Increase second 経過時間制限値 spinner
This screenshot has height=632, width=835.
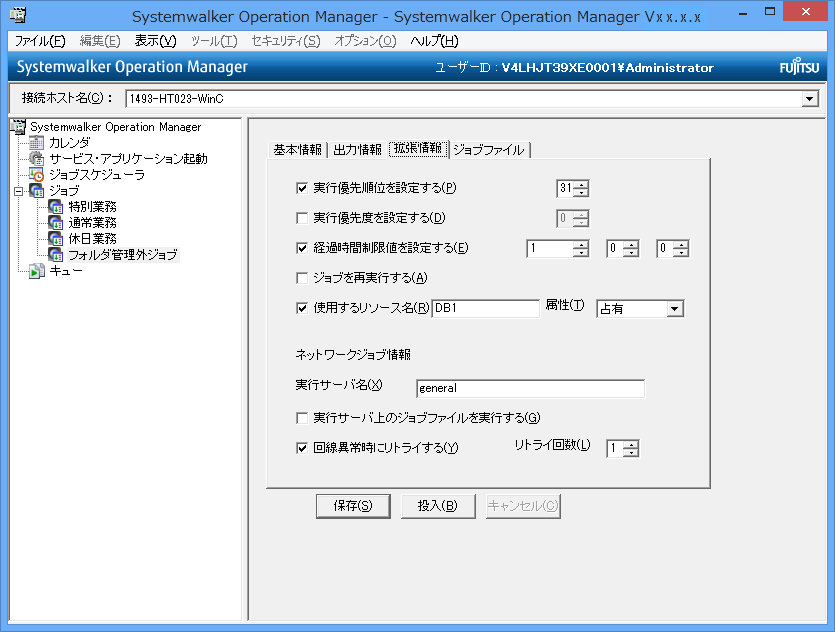[631, 245]
